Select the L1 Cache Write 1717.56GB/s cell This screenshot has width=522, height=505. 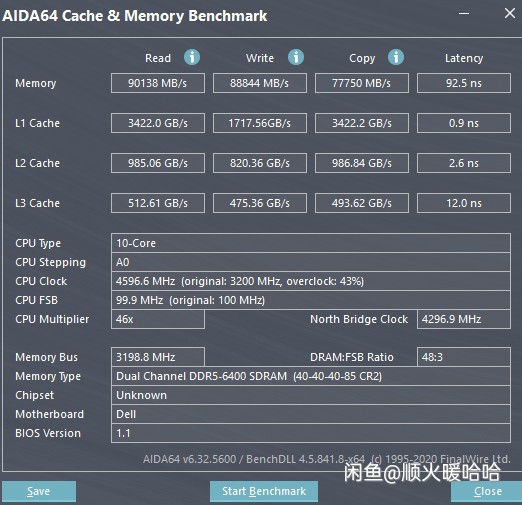(x=260, y=123)
